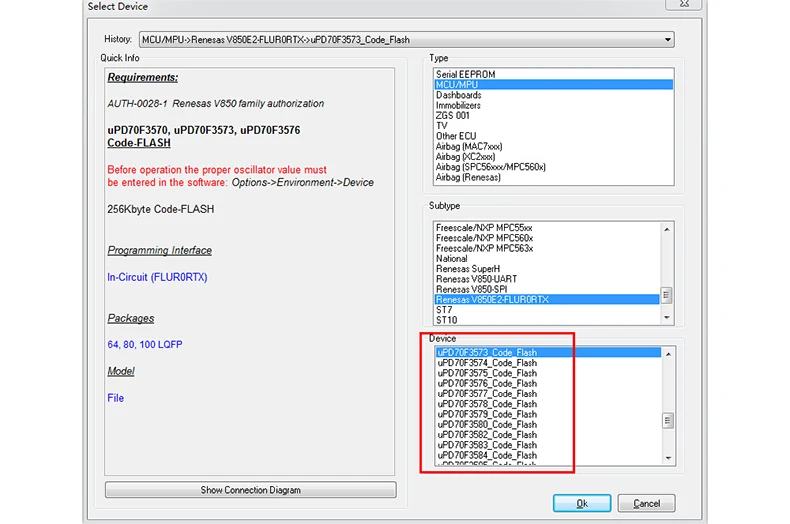
Task: Click Device list scroll down arrow
Action: pyautogui.click(x=668, y=458)
